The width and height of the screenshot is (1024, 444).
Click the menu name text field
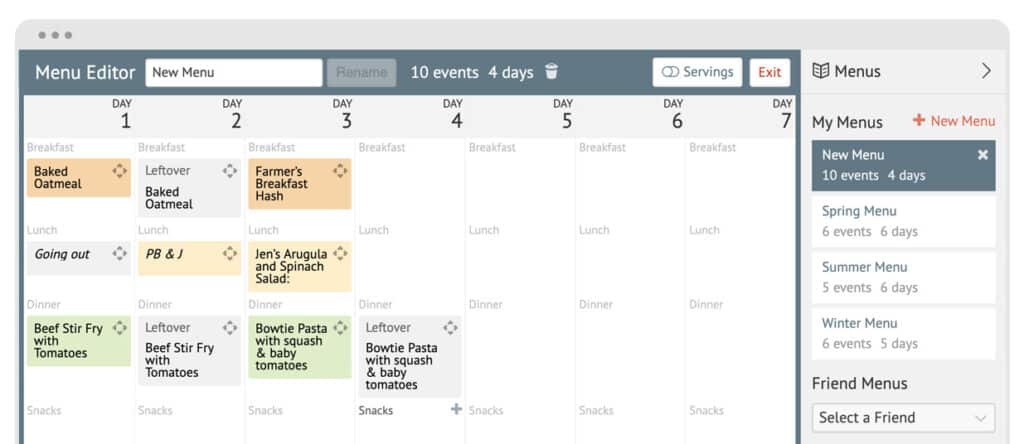(x=234, y=72)
